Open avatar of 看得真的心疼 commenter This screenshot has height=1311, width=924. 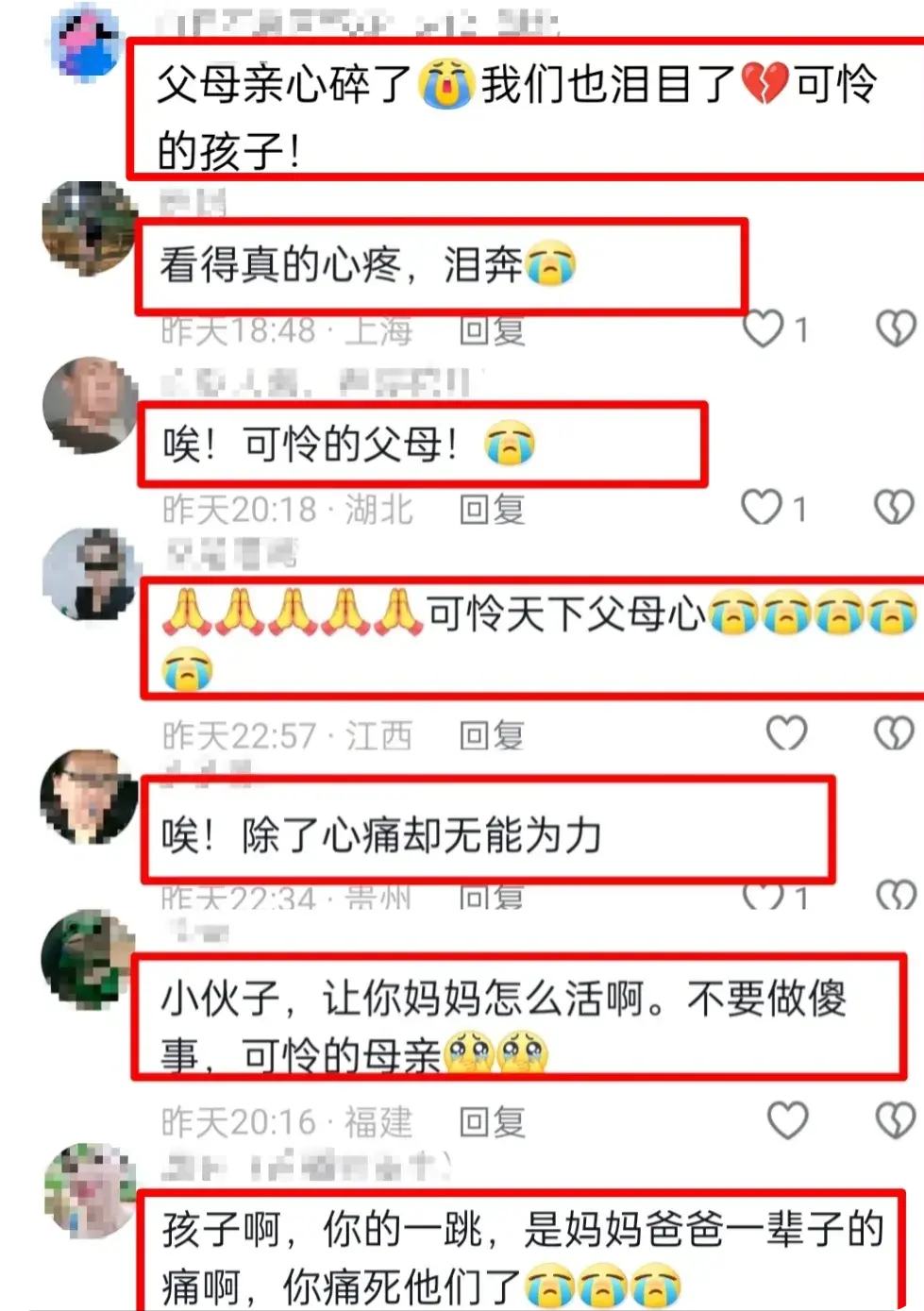(90, 228)
